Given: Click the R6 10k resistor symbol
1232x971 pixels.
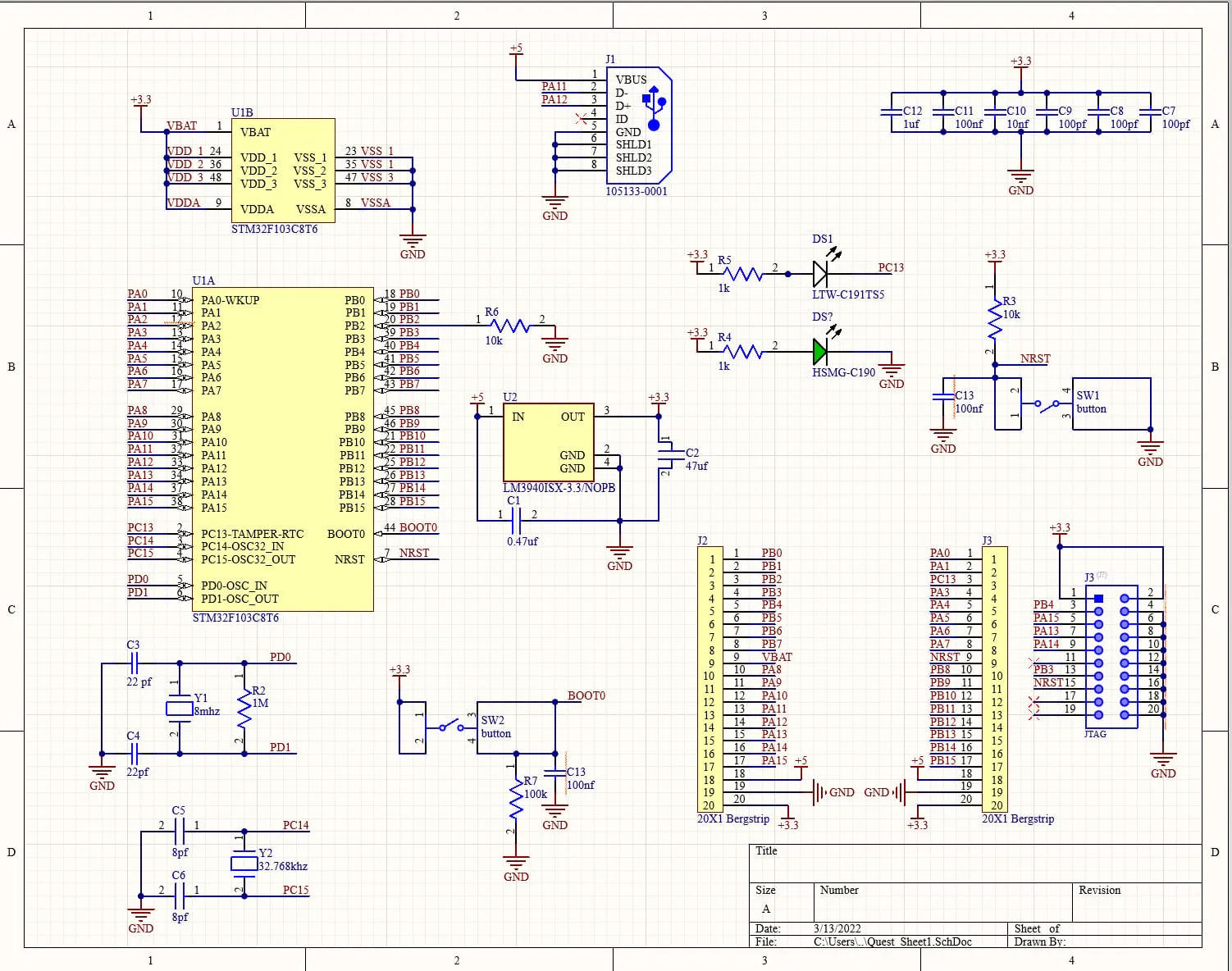Looking at the screenshot, I should 509,326.
